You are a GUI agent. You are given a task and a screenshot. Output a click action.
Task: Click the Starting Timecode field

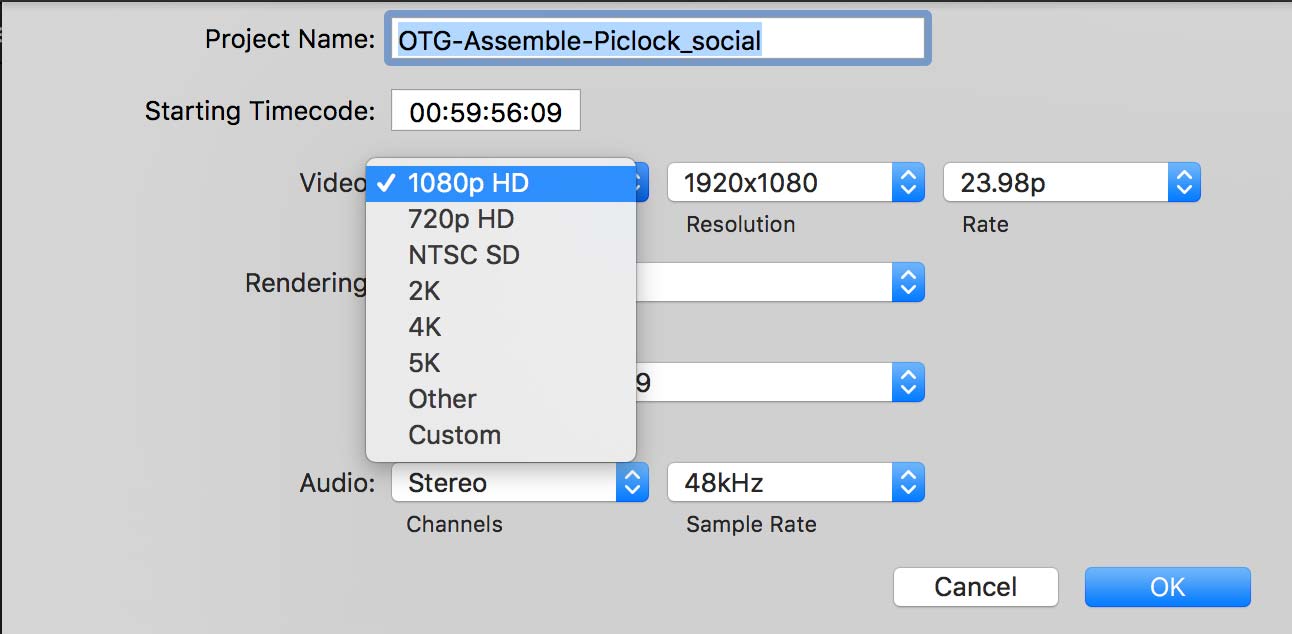tap(485, 112)
